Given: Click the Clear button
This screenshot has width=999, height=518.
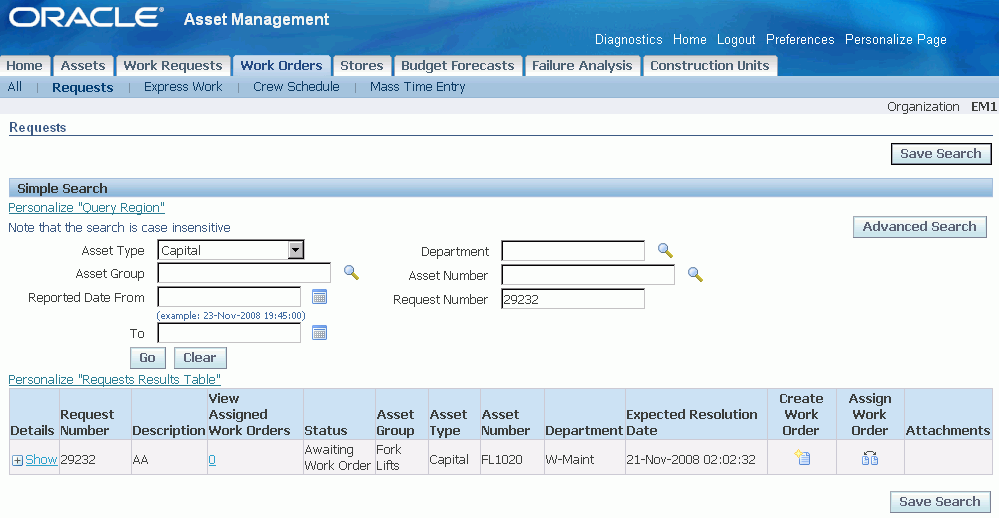Looking at the screenshot, I should click(x=200, y=357).
